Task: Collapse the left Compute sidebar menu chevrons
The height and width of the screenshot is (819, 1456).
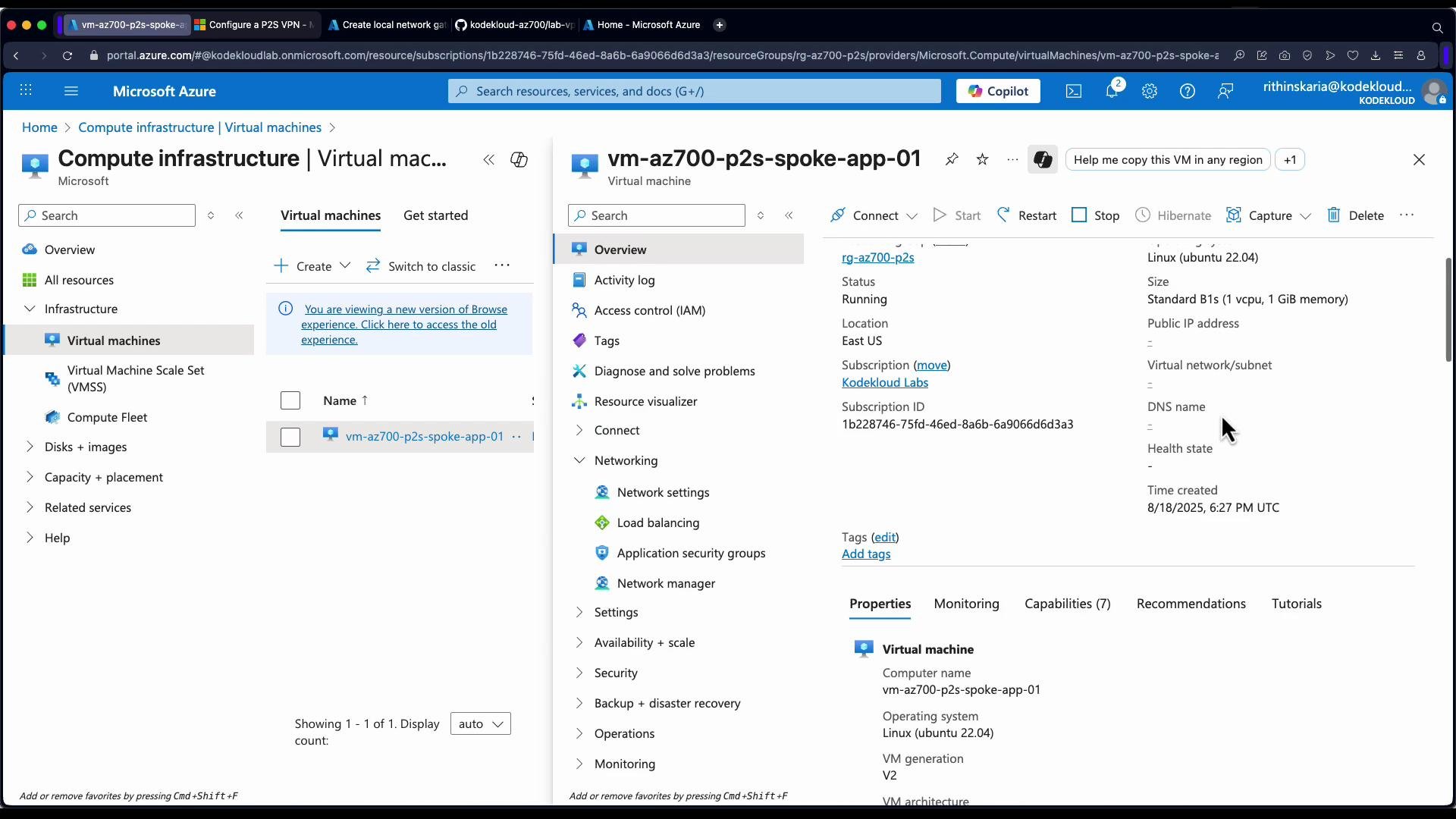Action: (x=239, y=215)
